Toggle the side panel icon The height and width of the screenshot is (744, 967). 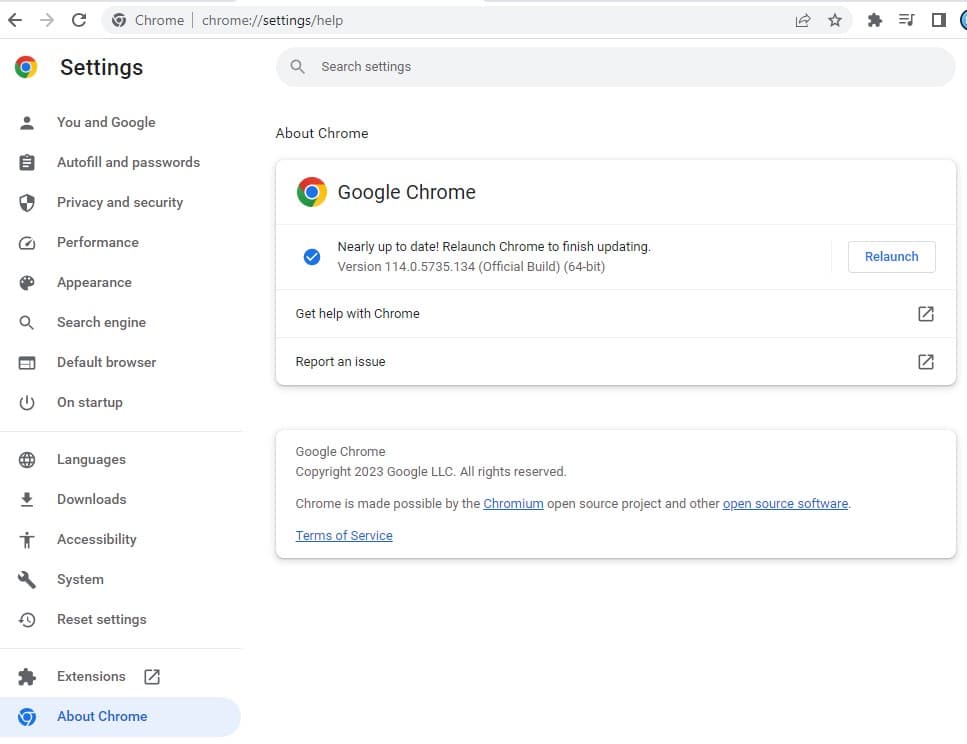click(938, 20)
